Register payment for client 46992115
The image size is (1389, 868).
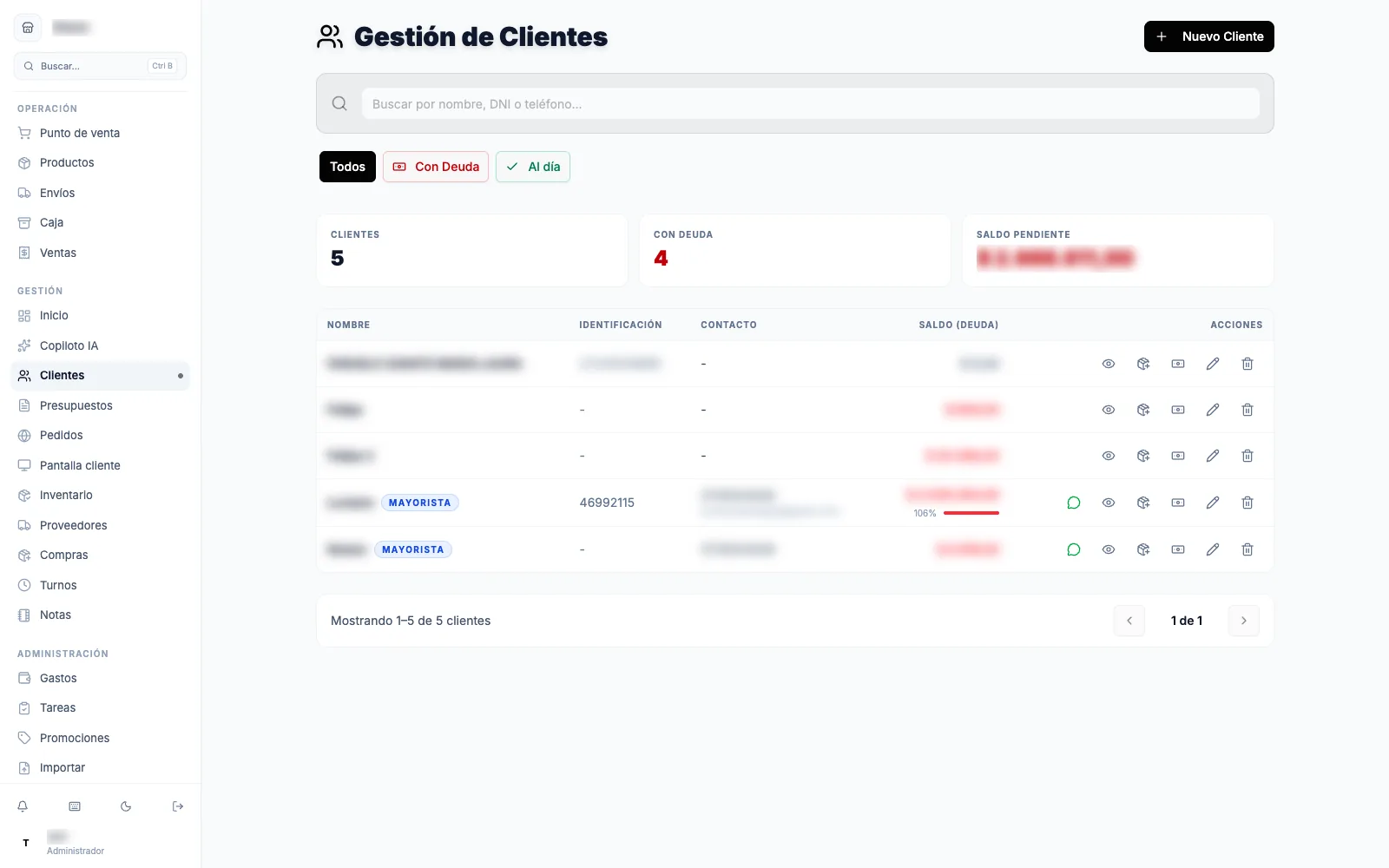tap(1178, 503)
